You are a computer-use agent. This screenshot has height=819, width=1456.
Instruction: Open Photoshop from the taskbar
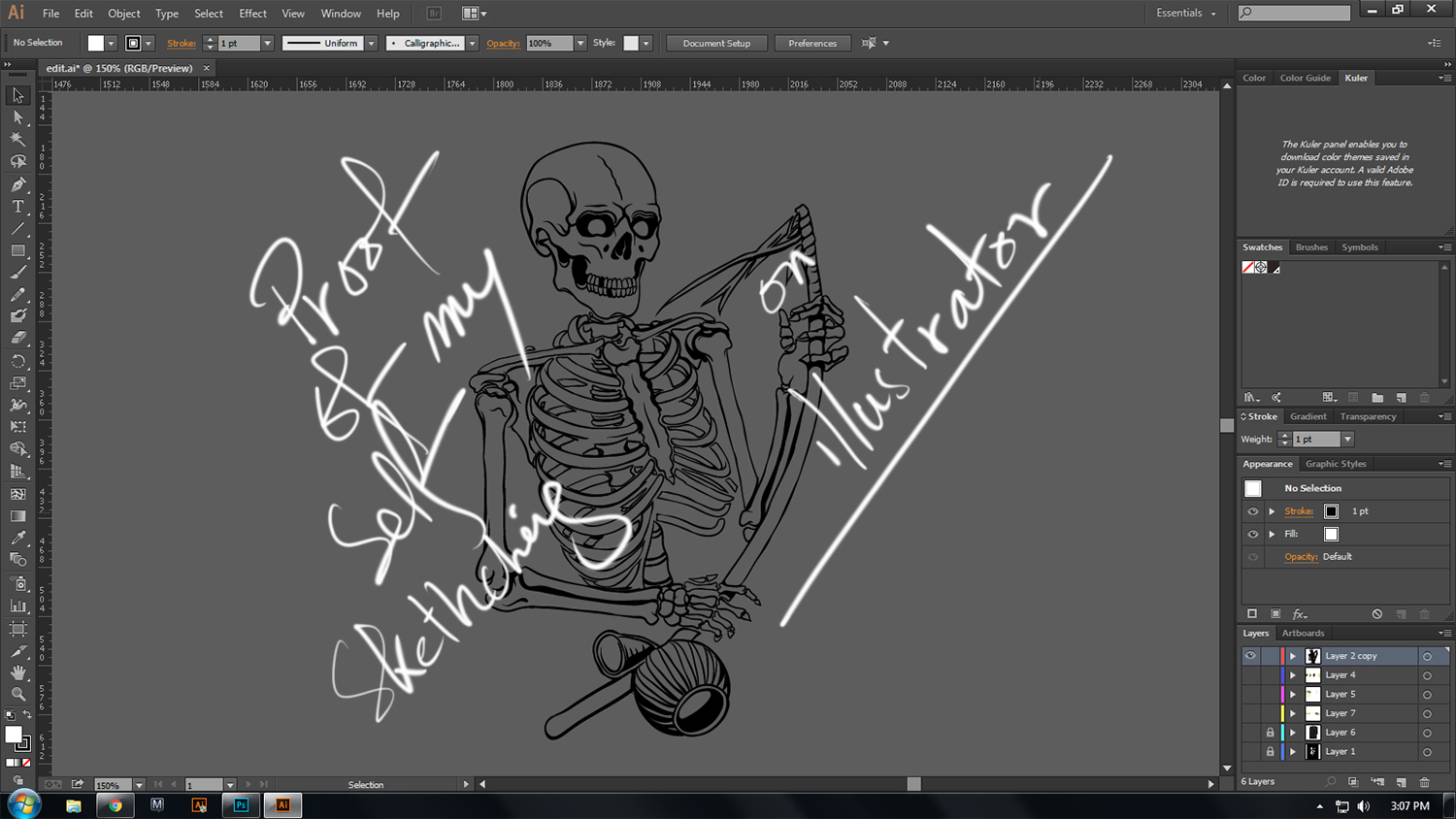coord(241,805)
